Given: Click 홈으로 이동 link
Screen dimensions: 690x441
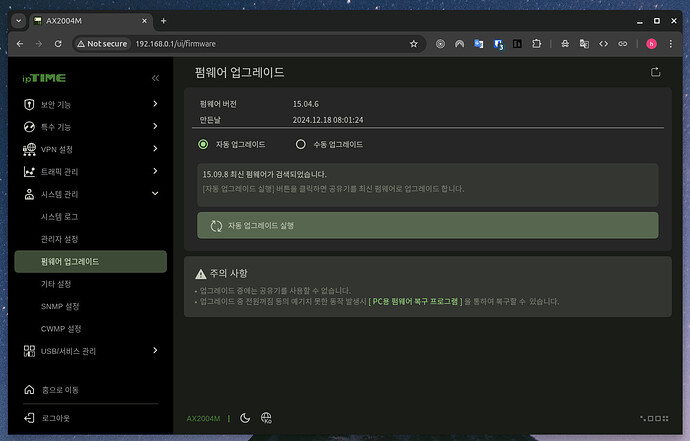Looking at the screenshot, I should pyautogui.click(x=60, y=390).
